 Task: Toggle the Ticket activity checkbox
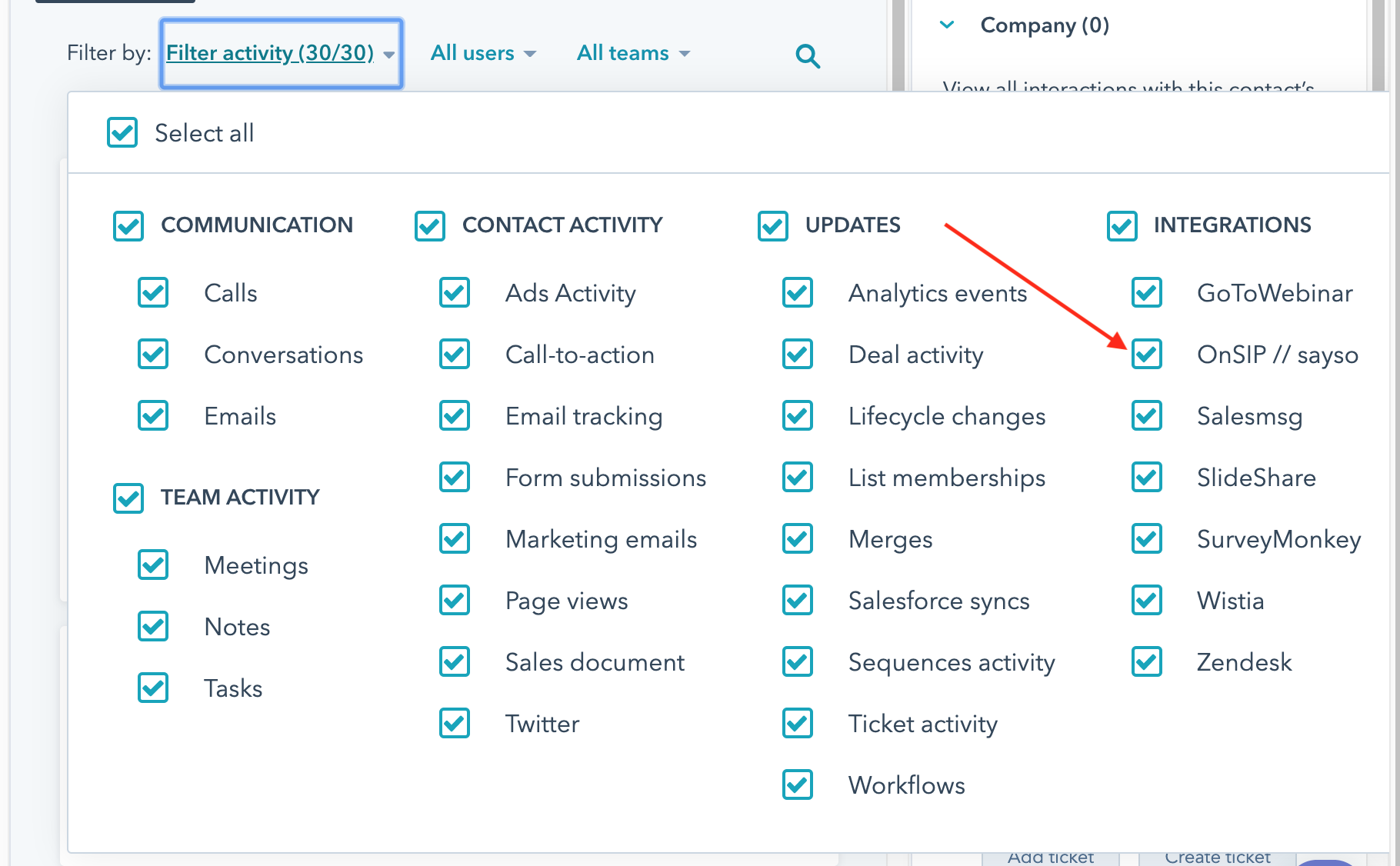coord(798,723)
